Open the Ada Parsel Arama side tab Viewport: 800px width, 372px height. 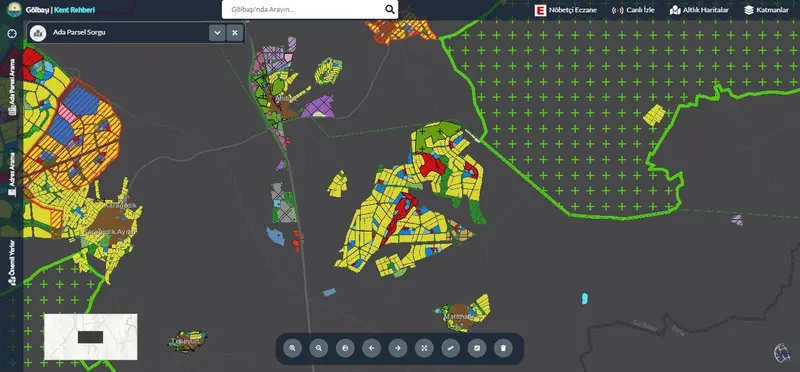pyautogui.click(x=12, y=87)
